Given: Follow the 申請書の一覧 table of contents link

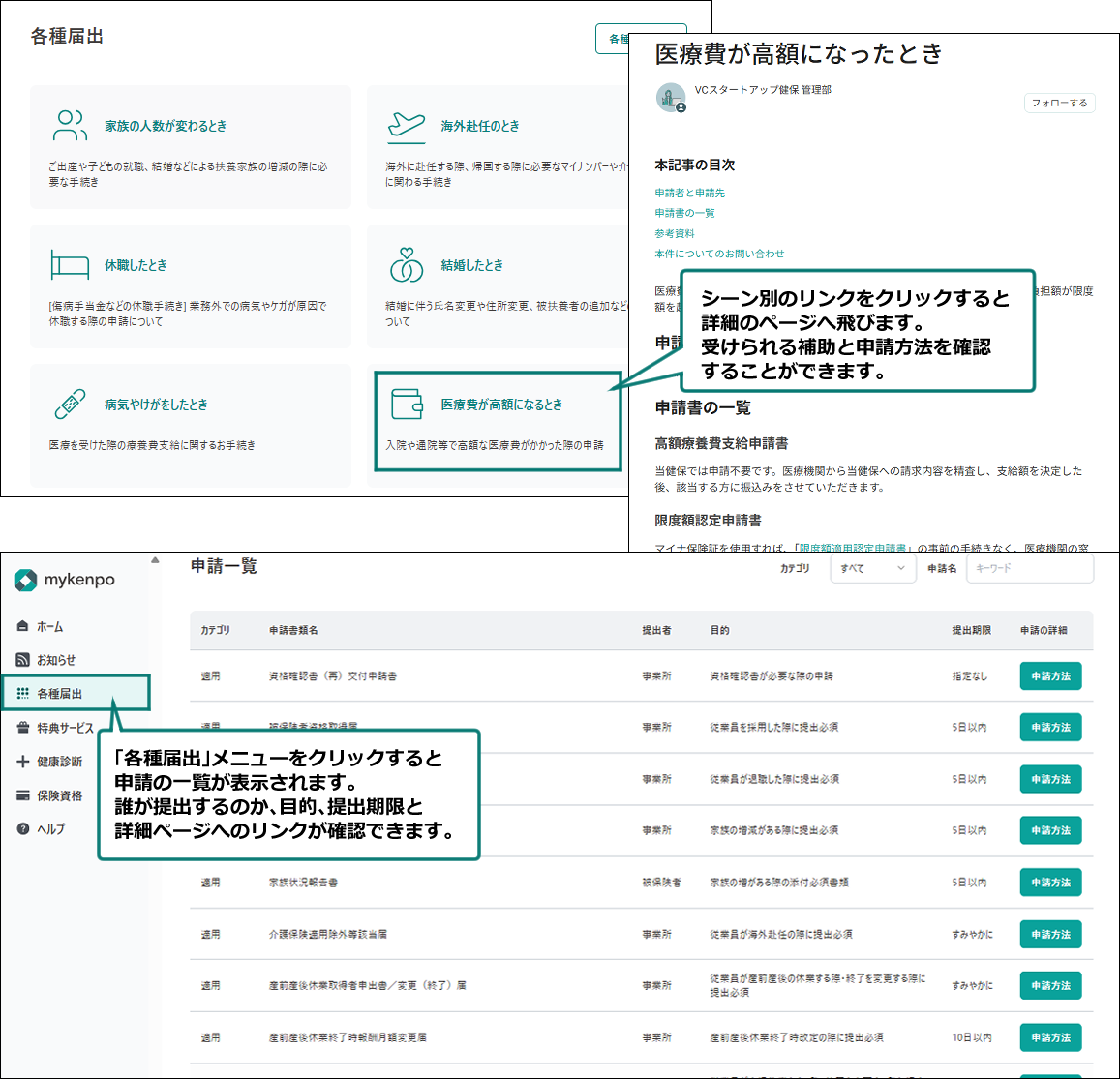Looking at the screenshot, I should point(684,213).
